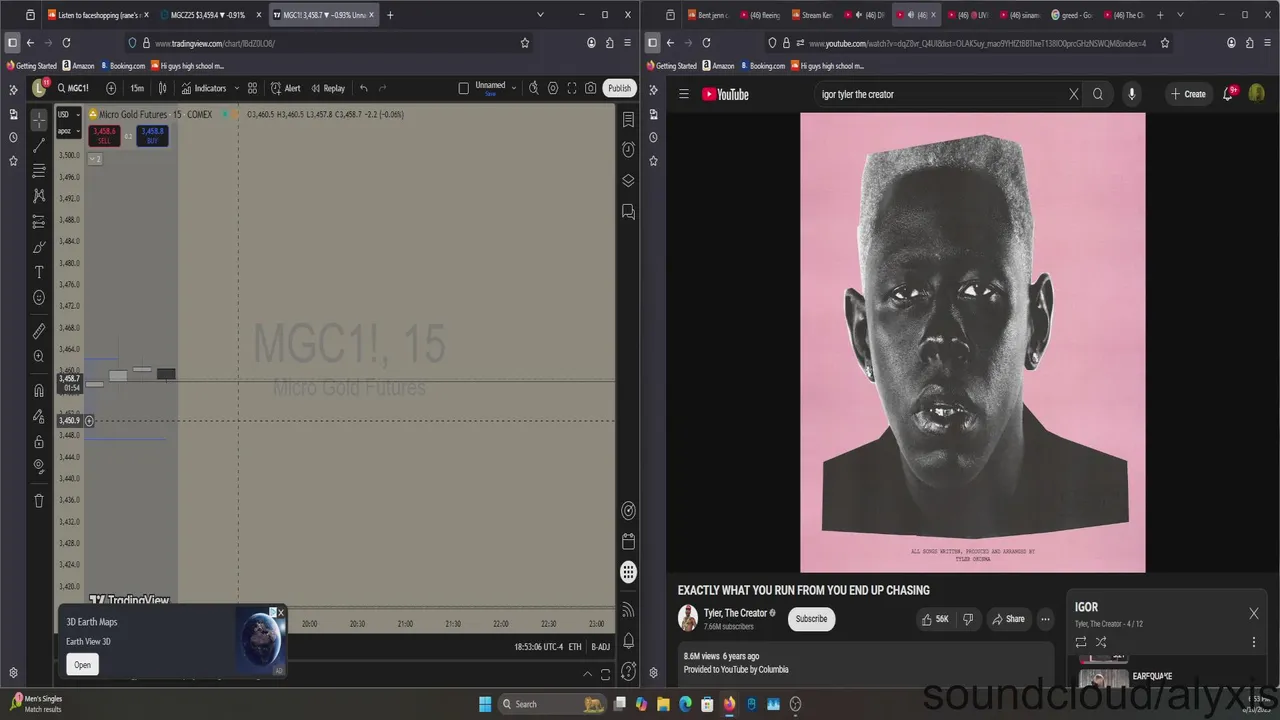1280x720 pixels.
Task: Toggle loop playlist on IGOR panel
Action: pyautogui.click(x=1080, y=642)
